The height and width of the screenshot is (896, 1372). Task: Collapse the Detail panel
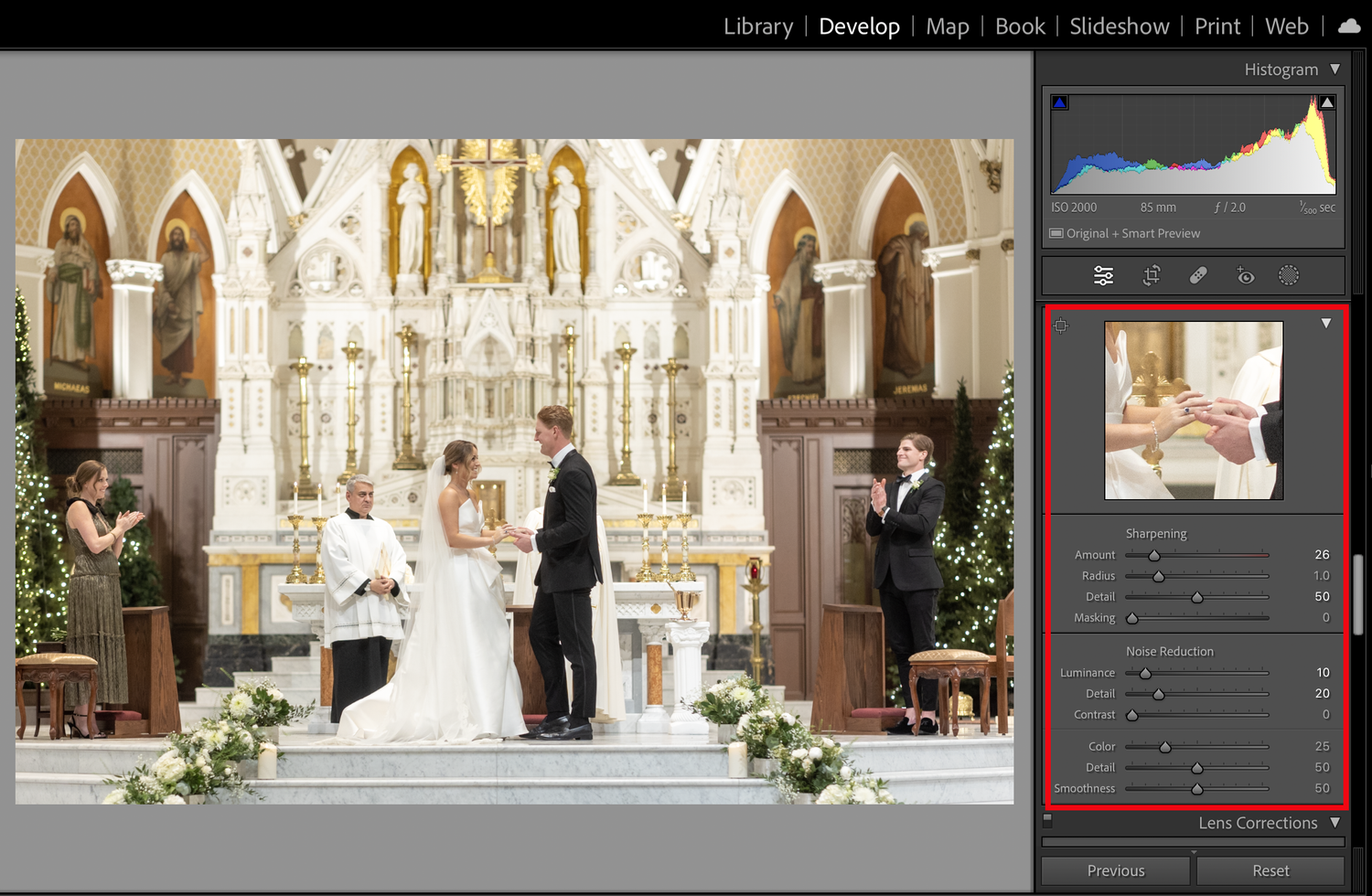click(x=1326, y=324)
